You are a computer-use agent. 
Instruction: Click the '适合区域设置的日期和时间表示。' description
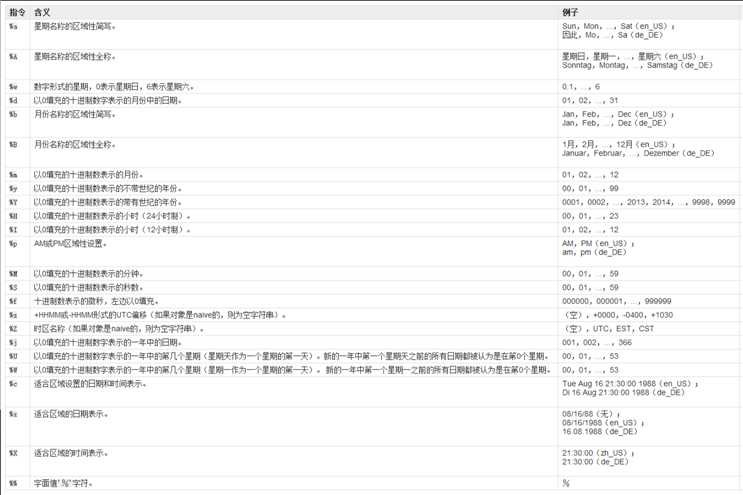[90, 384]
